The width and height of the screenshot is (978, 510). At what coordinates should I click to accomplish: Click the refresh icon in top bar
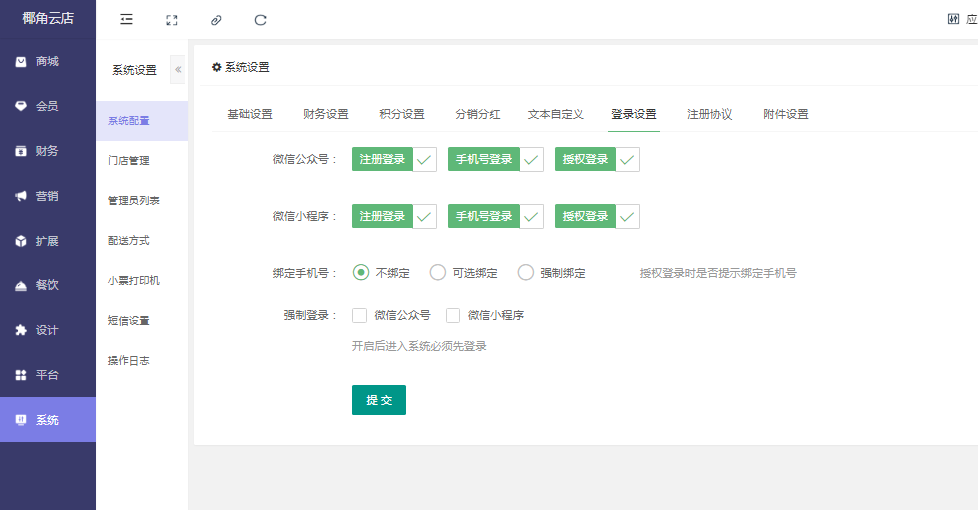[x=261, y=20]
